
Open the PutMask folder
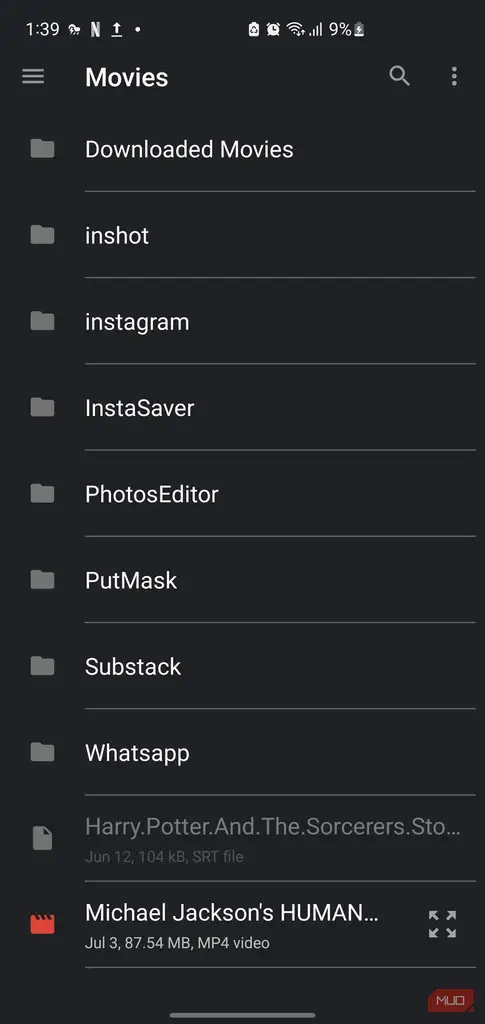[242, 580]
